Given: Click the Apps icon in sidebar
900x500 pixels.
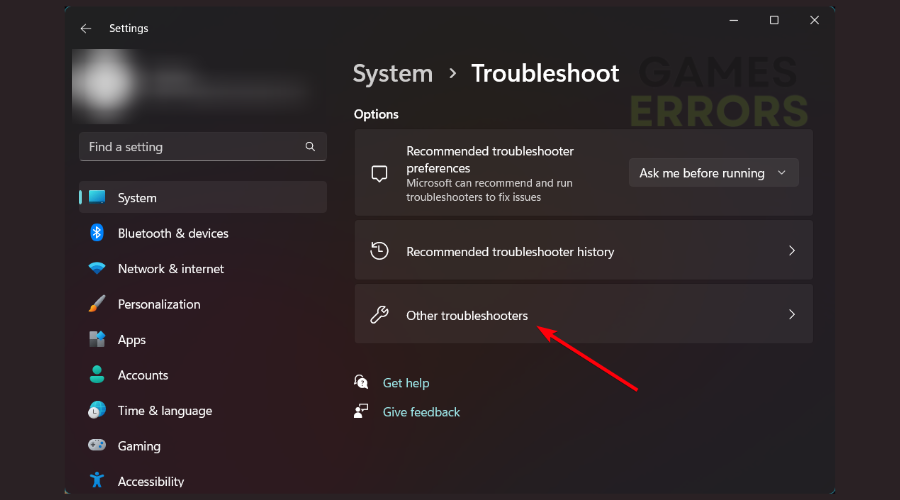Looking at the screenshot, I should [x=97, y=340].
